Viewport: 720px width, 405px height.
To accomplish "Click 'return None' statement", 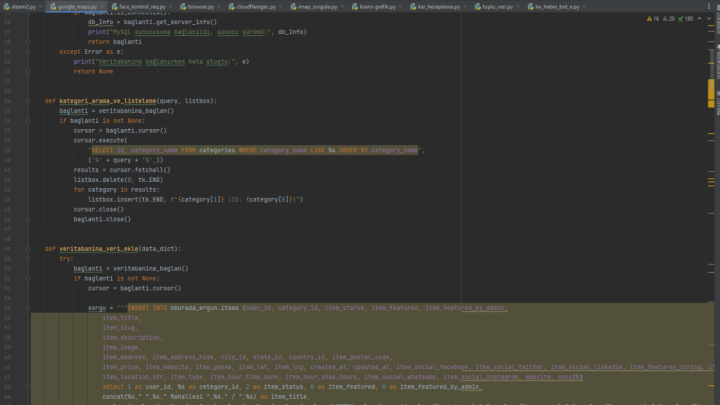I will click(93, 72).
